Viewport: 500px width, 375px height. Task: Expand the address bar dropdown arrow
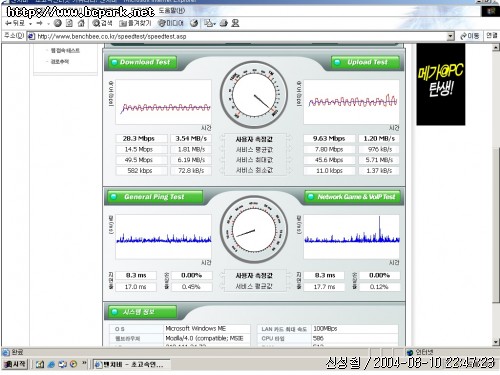450,36
